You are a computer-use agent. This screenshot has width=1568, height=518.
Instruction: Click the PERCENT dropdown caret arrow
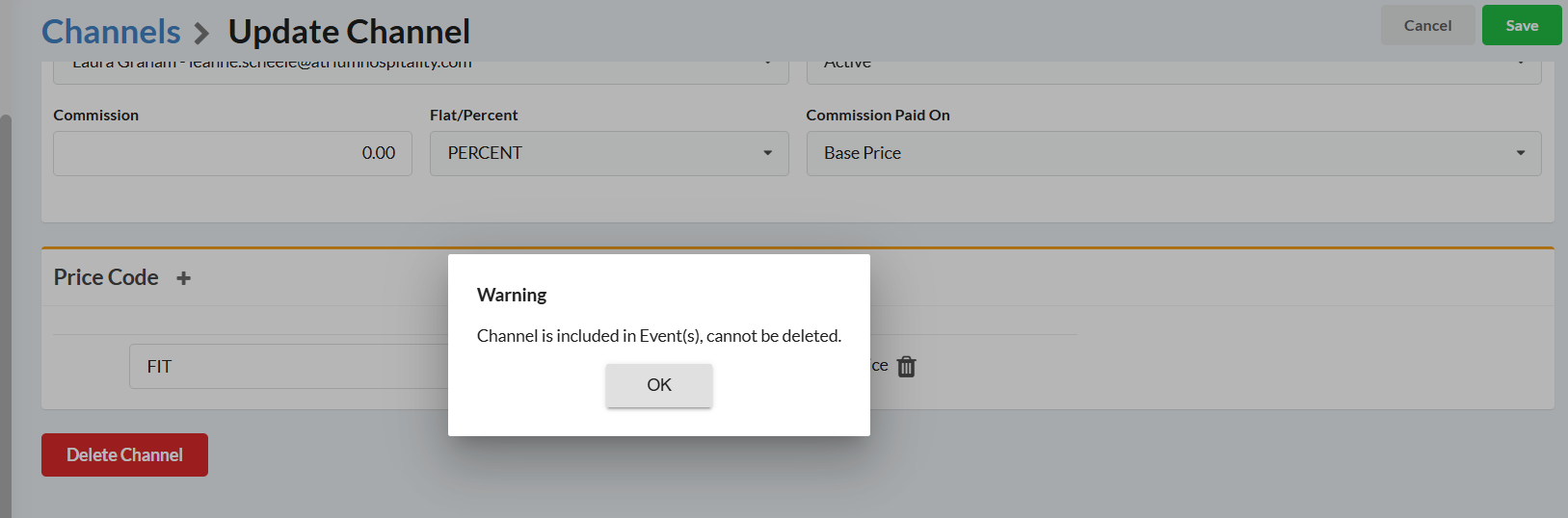click(x=767, y=153)
